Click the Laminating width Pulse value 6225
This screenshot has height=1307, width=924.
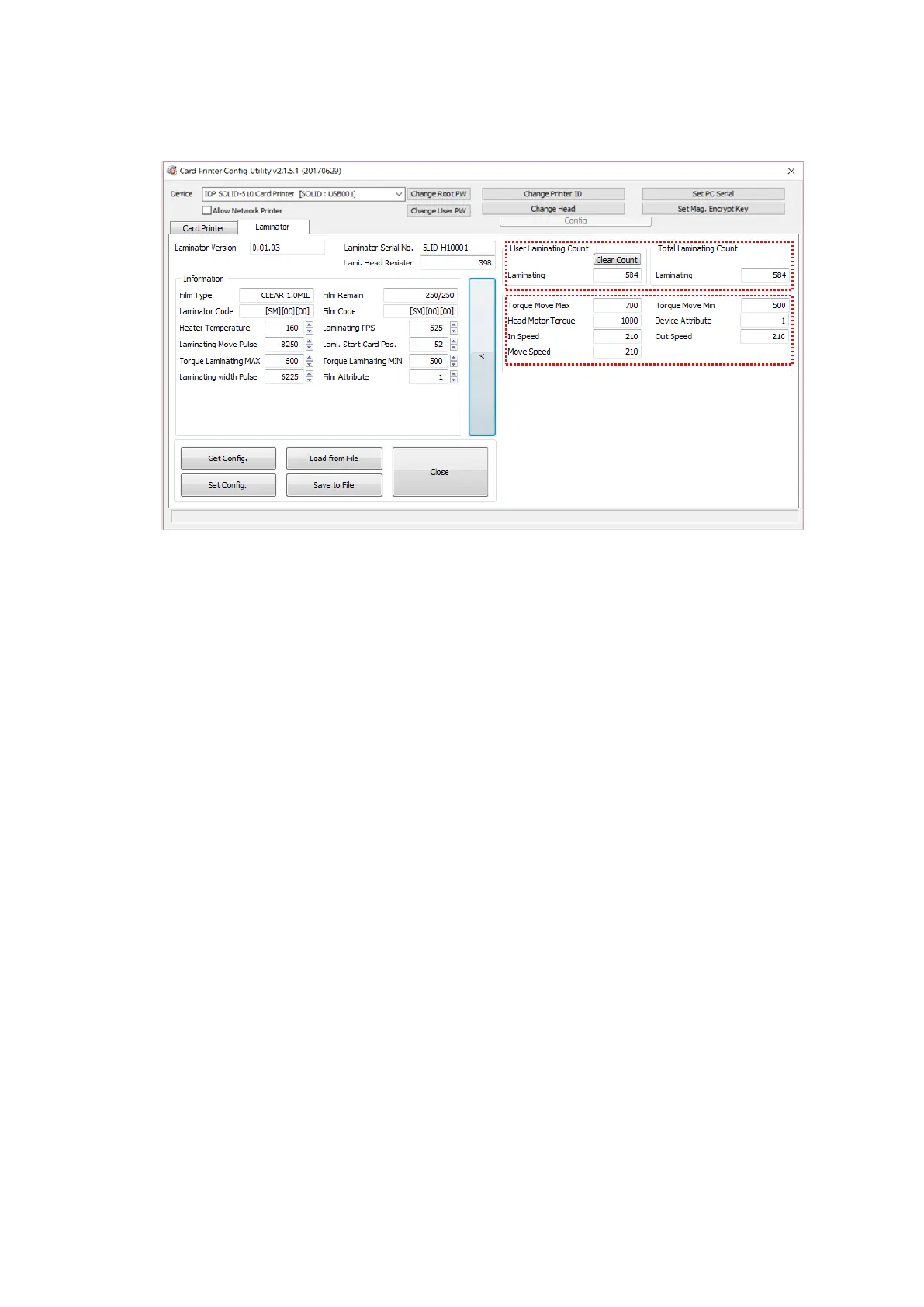pyautogui.click(x=285, y=377)
